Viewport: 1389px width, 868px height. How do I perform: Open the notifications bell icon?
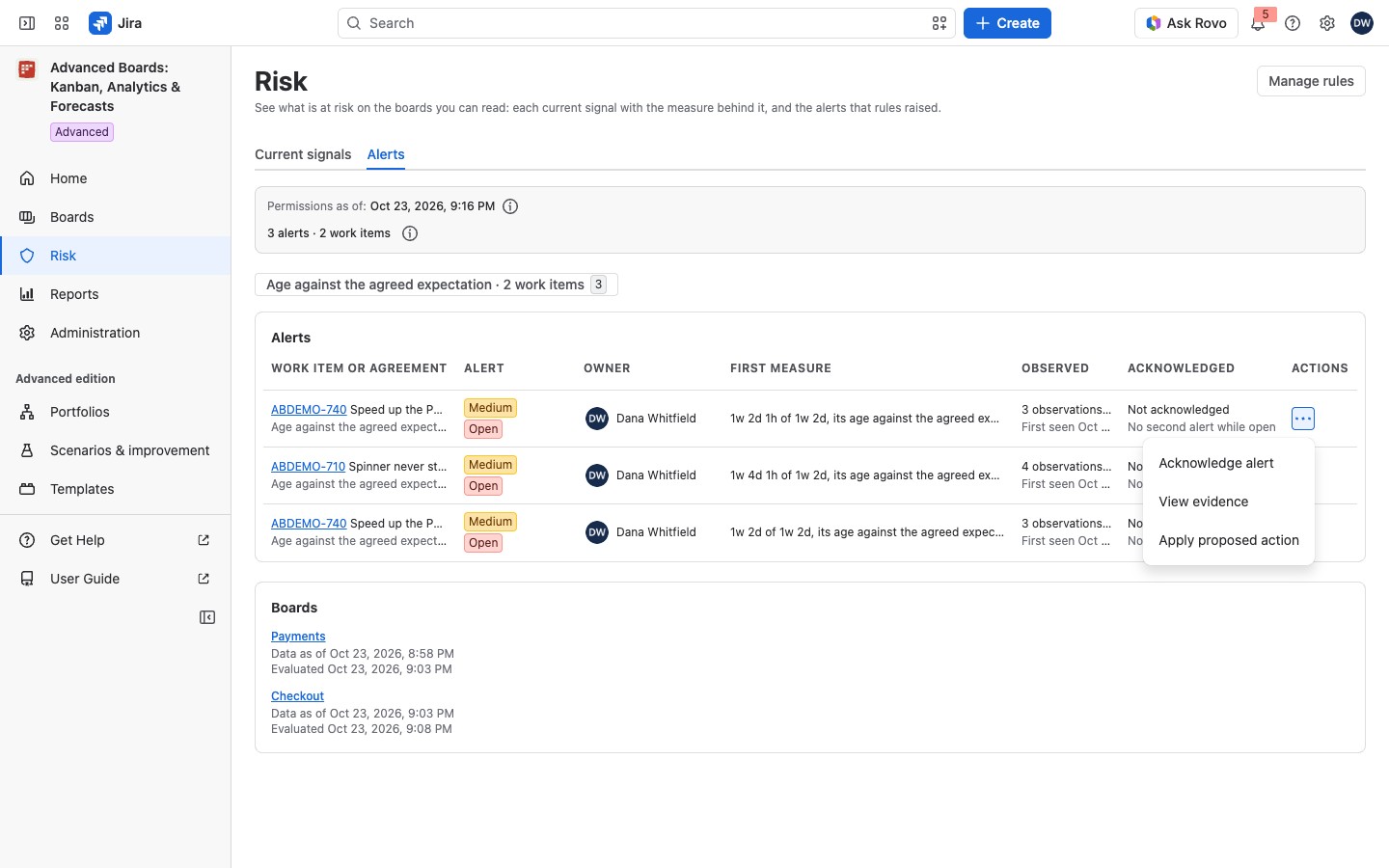click(1258, 23)
